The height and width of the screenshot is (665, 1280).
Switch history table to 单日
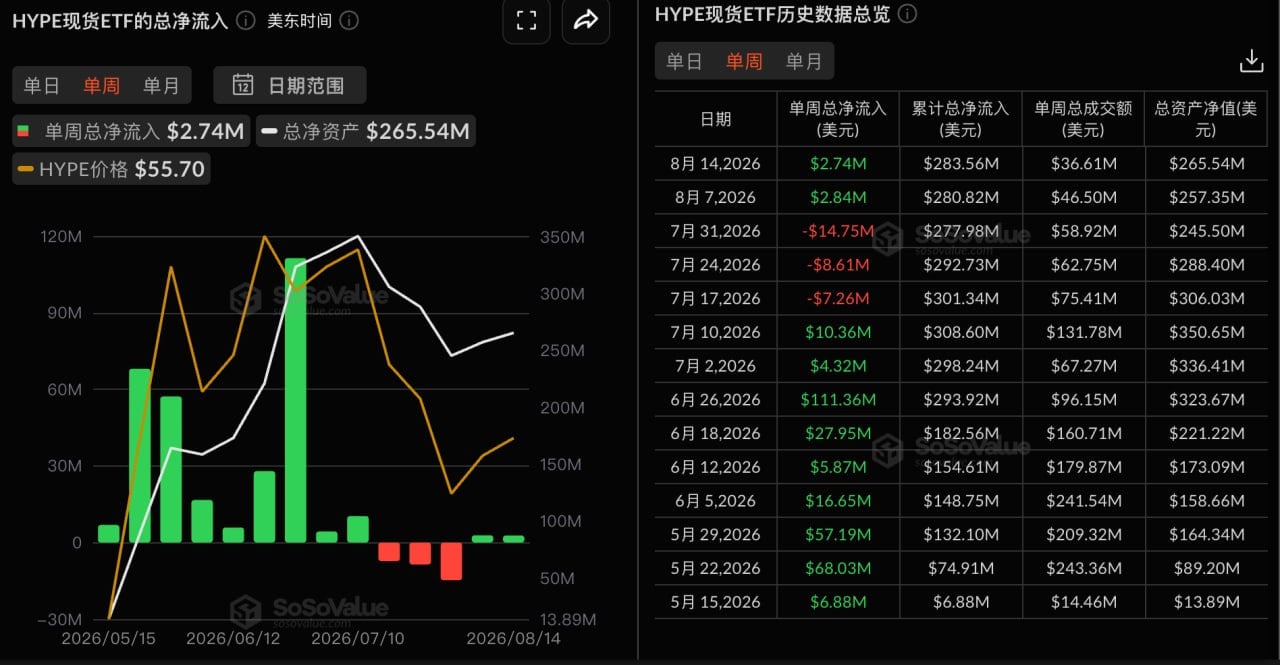684,61
